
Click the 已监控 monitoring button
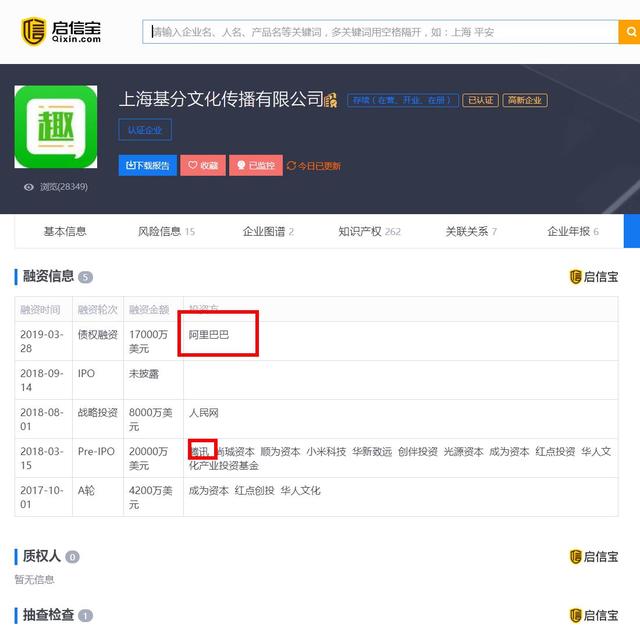pos(256,165)
